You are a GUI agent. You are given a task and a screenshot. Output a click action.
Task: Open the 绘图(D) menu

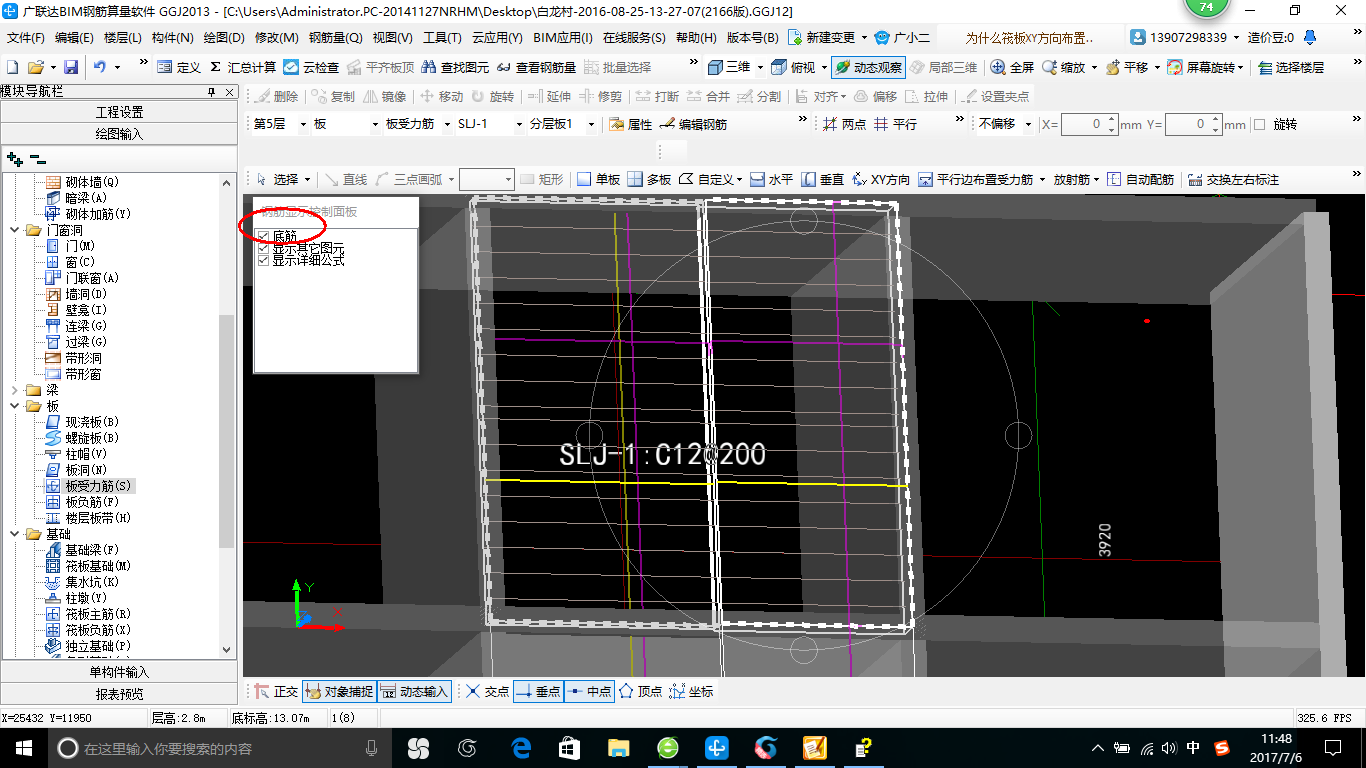click(x=224, y=38)
